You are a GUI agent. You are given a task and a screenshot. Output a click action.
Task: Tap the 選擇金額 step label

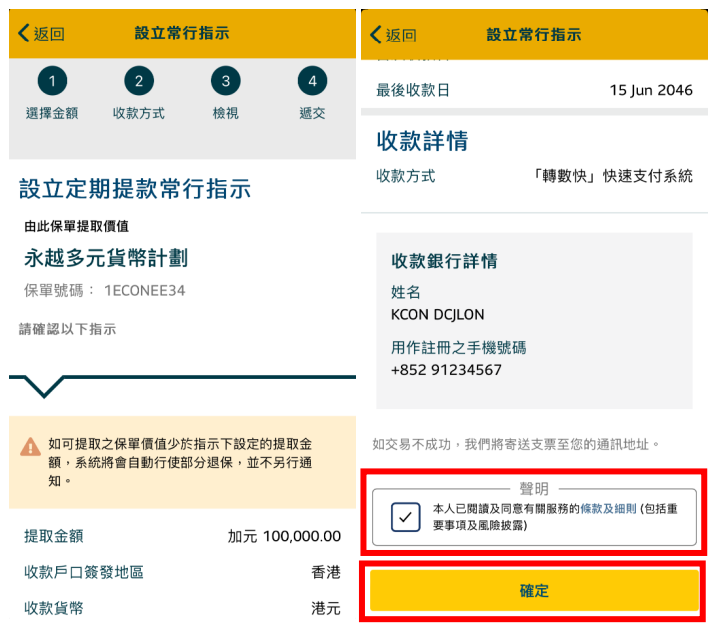(x=52, y=113)
